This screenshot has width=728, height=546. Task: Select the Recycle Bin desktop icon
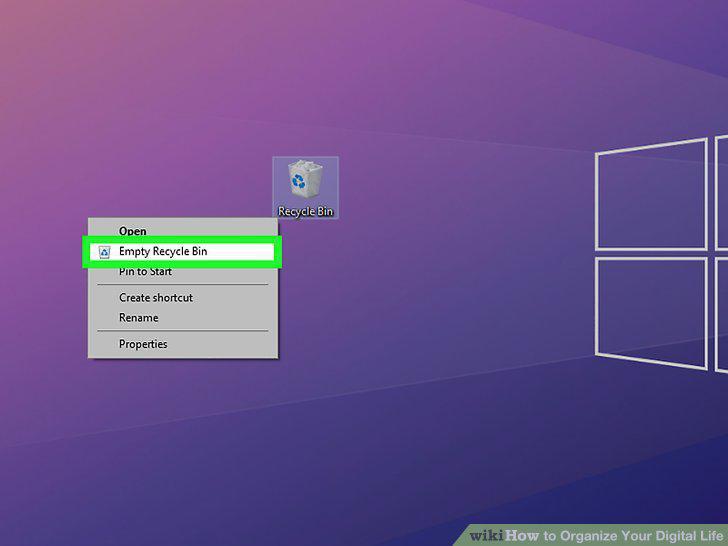tap(305, 187)
